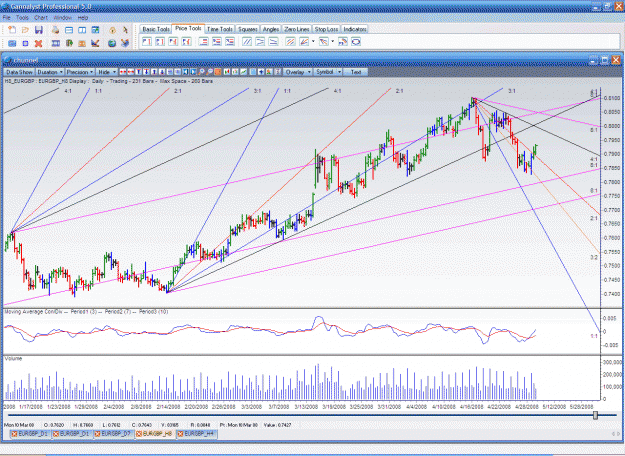
Task: Switch to the Indicators tab
Action: pos(355,29)
